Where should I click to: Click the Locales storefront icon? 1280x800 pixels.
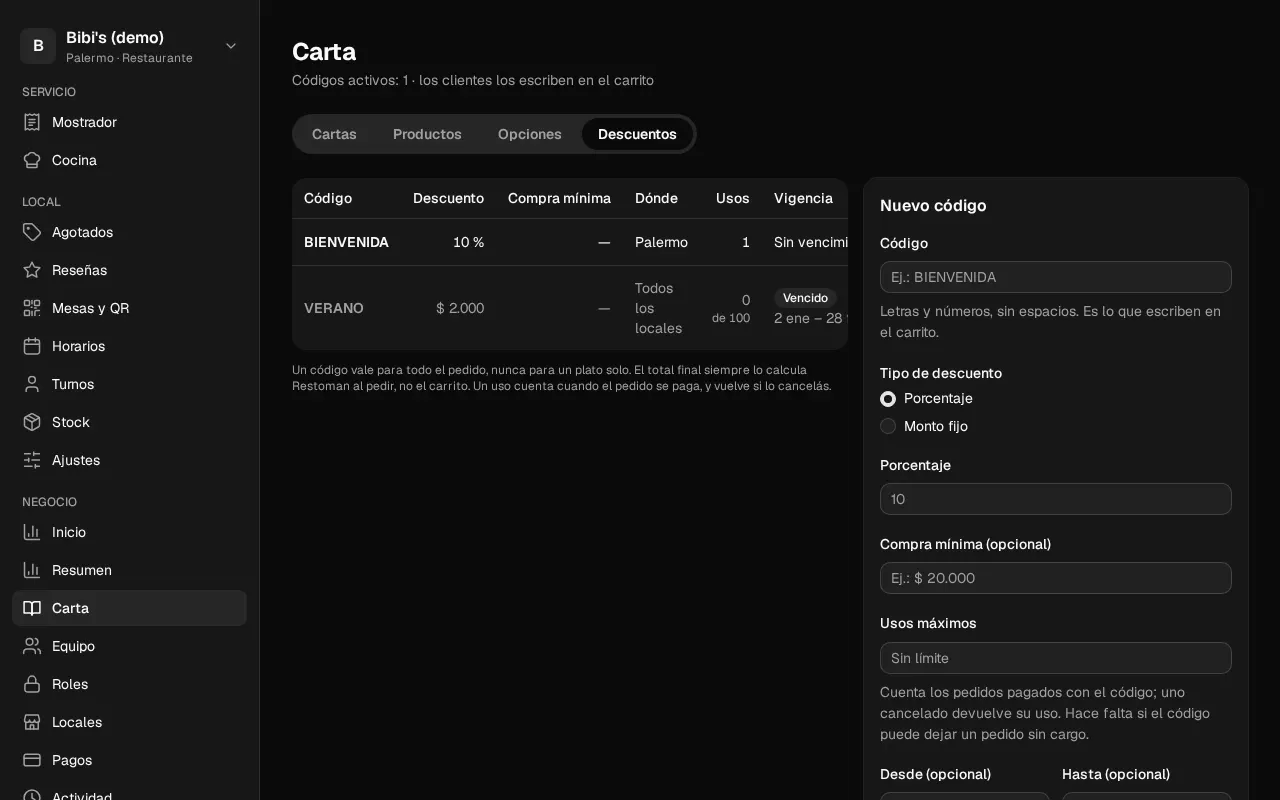pyautogui.click(x=32, y=722)
